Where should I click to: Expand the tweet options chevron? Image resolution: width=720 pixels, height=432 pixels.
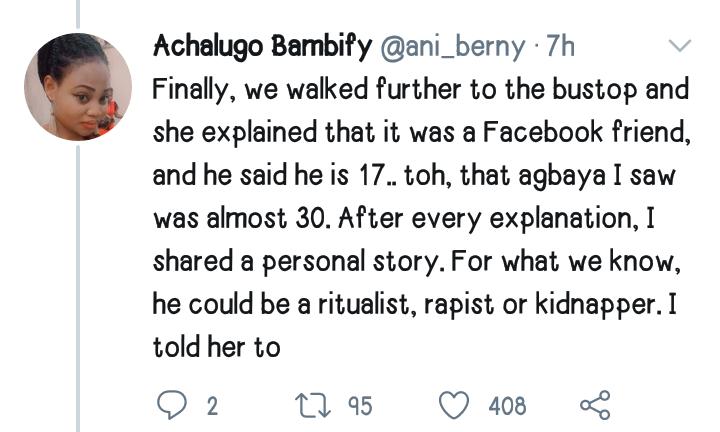(x=679, y=46)
